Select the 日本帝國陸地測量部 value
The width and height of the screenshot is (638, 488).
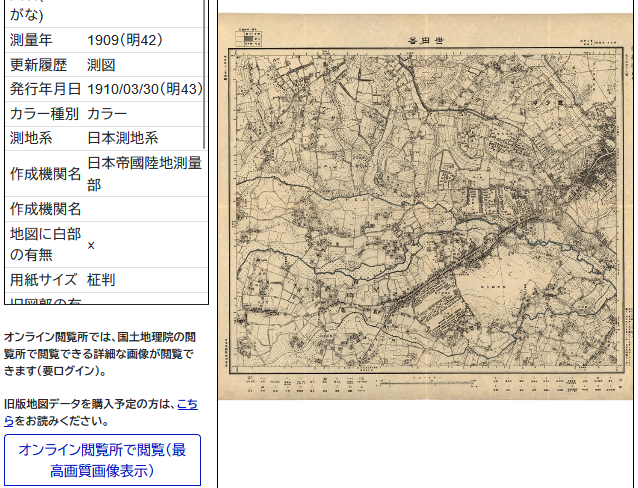coord(144,174)
